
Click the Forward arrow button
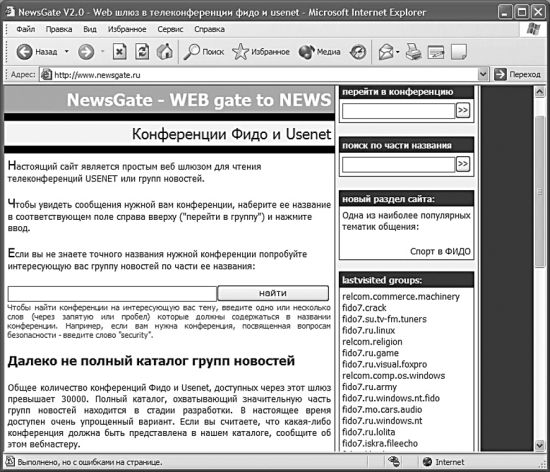tap(86, 52)
